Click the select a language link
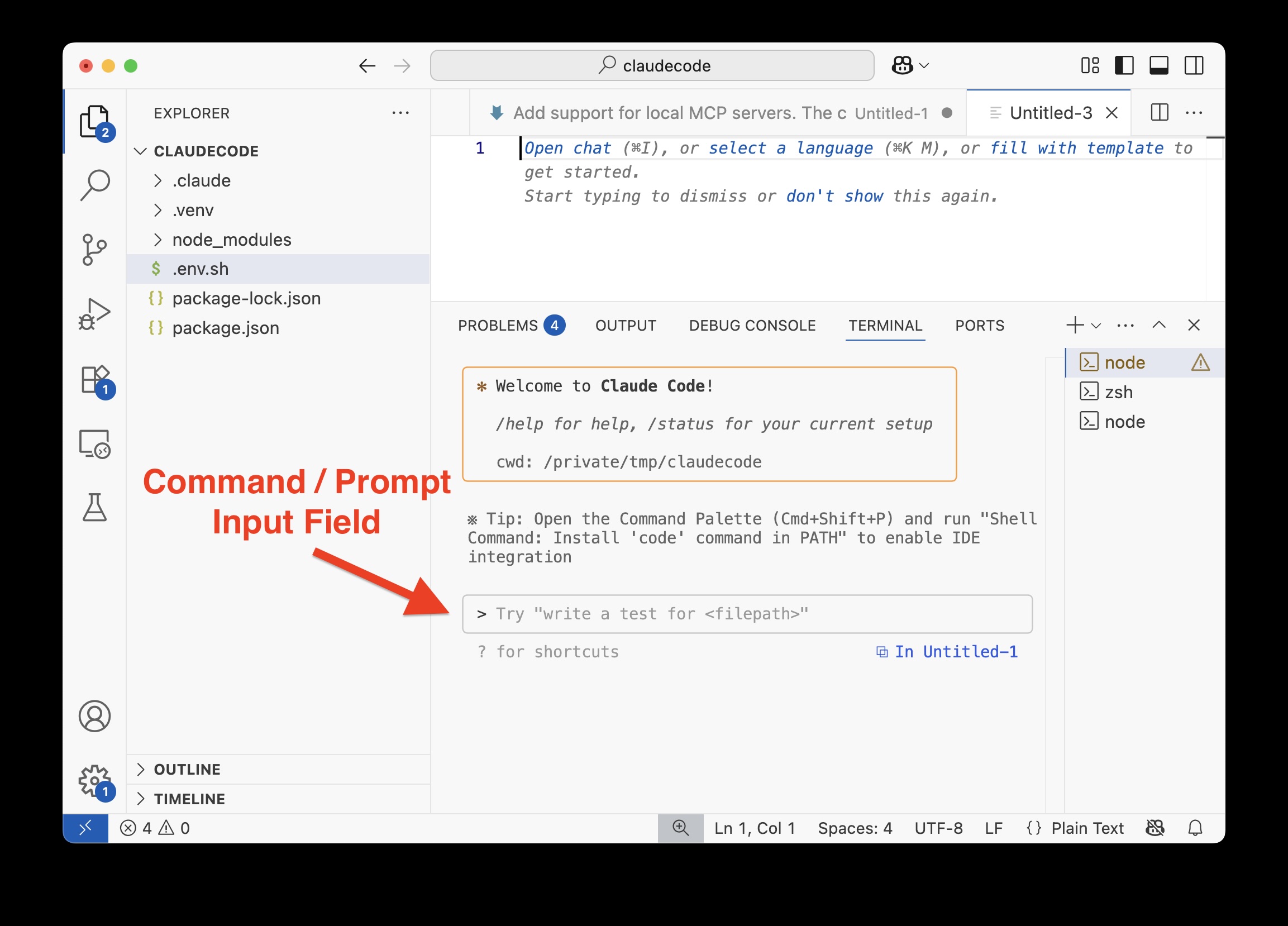Image resolution: width=1288 pixels, height=926 pixels. point(790,148)
